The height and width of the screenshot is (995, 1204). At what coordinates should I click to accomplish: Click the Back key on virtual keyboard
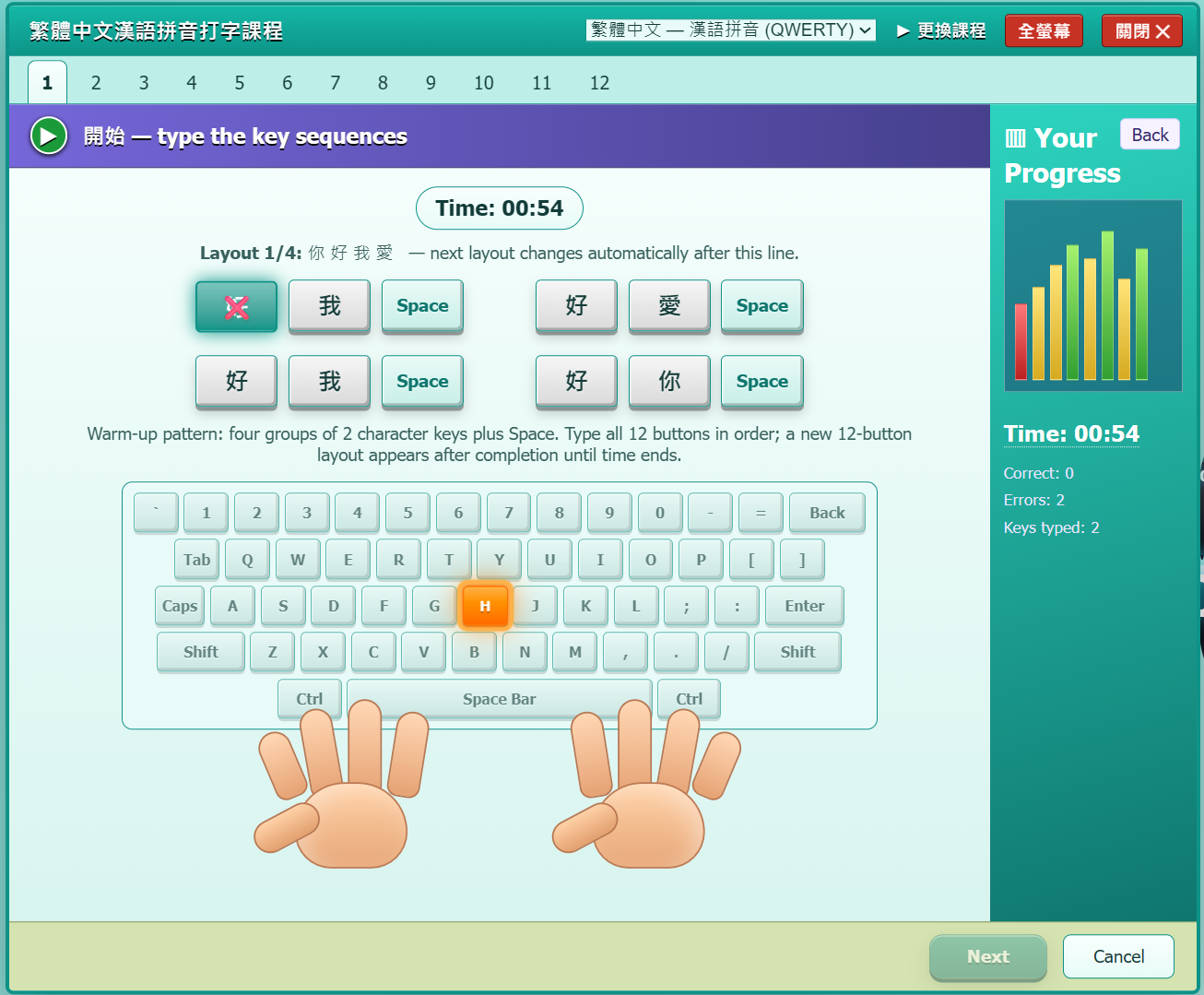coord(827,513)
